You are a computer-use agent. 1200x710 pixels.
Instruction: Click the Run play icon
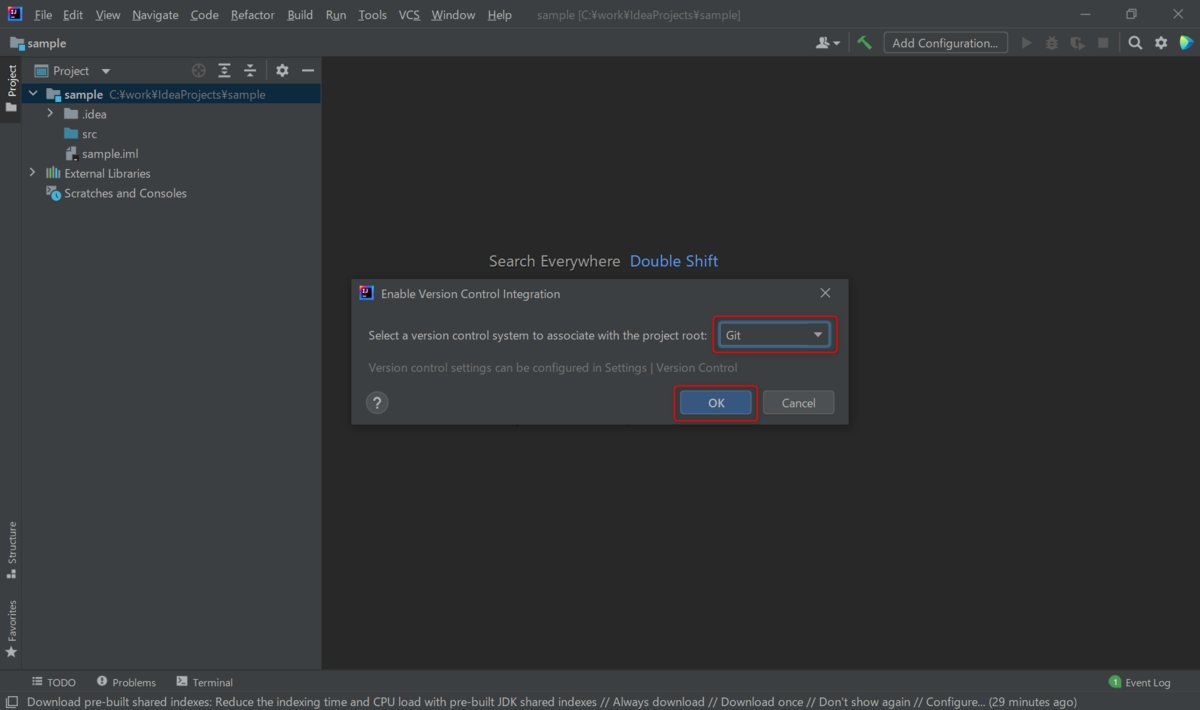(1026, 43)
